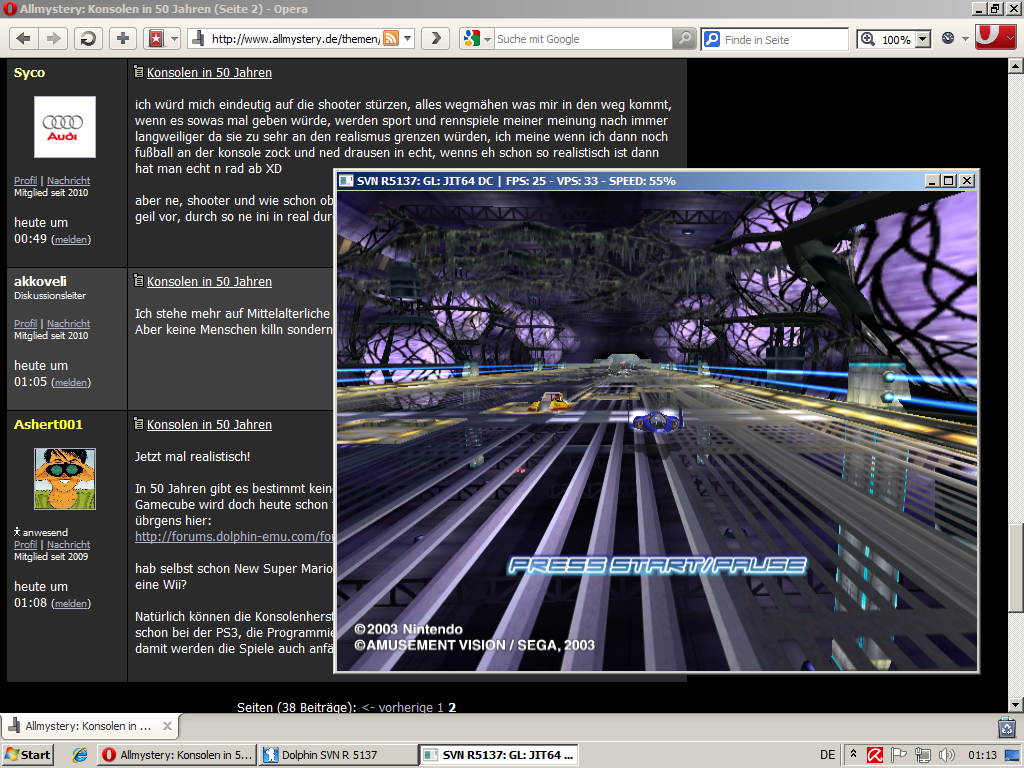Switch to SVN R5137: GL: JIT64 taskbar button

(x=499, y=755)
